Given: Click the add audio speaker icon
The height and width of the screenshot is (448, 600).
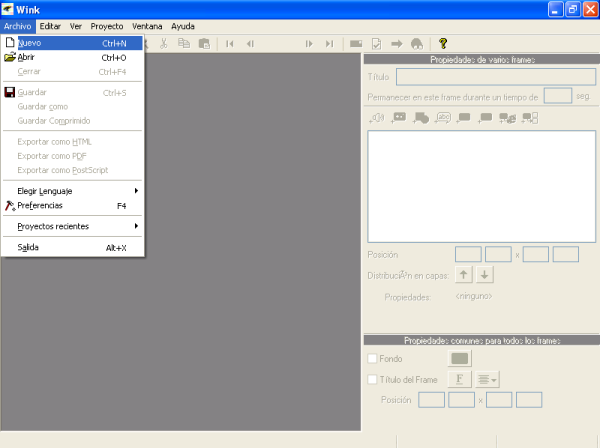Looking at the screenshot, I should pyautogui.click(x=377, y=118).
